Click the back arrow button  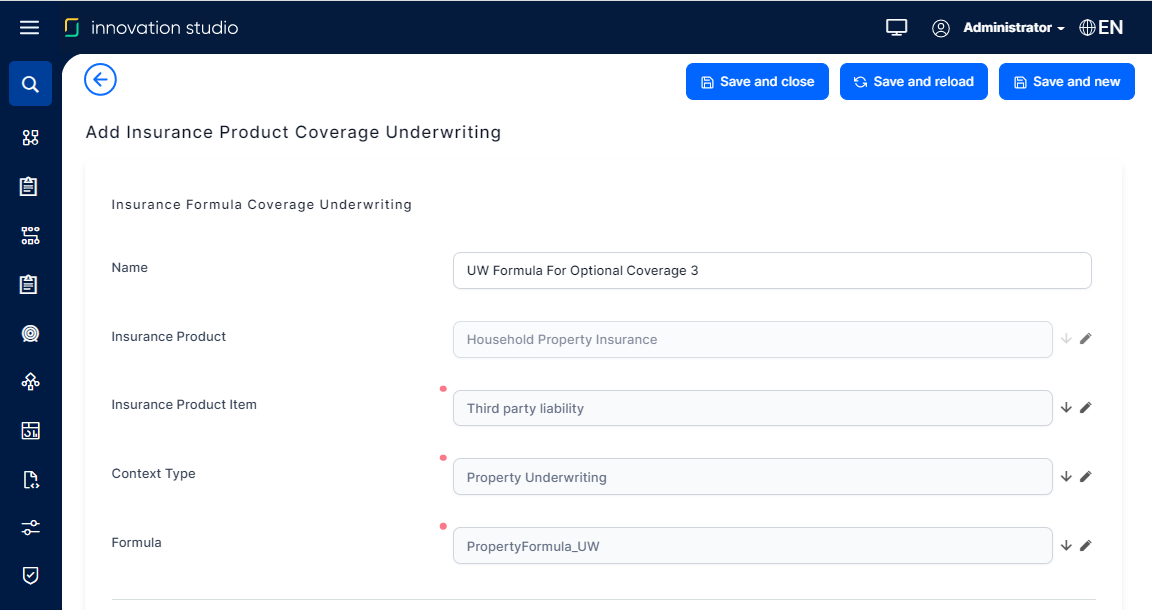[101, 80]
